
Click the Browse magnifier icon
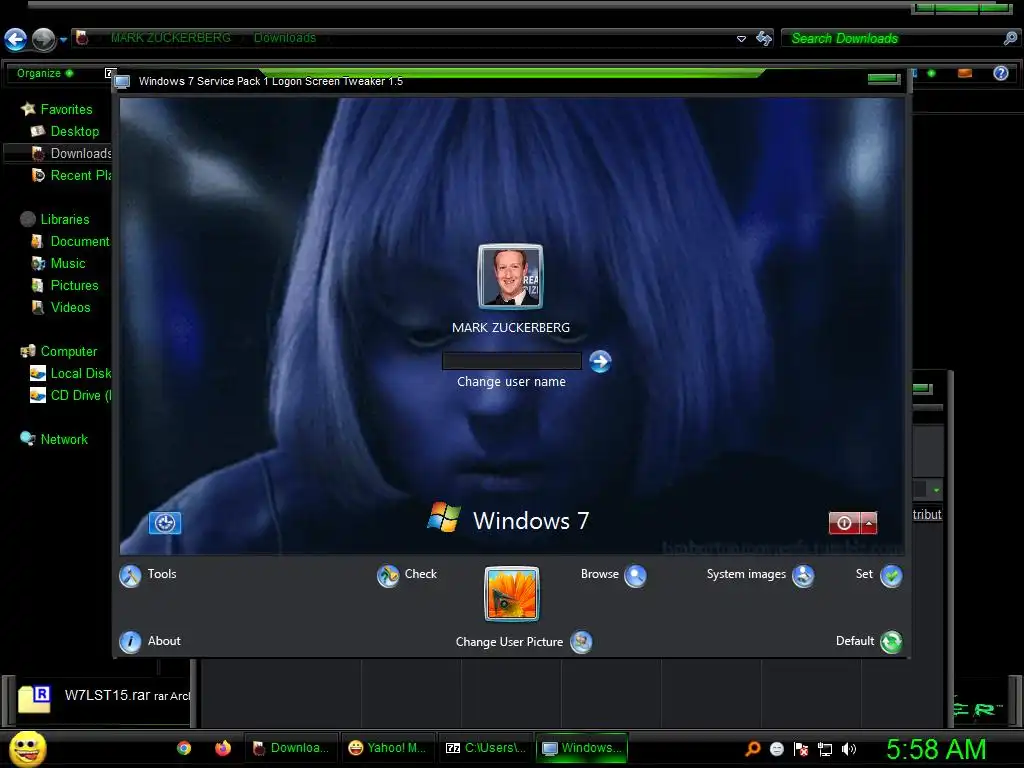click(635, 575)
